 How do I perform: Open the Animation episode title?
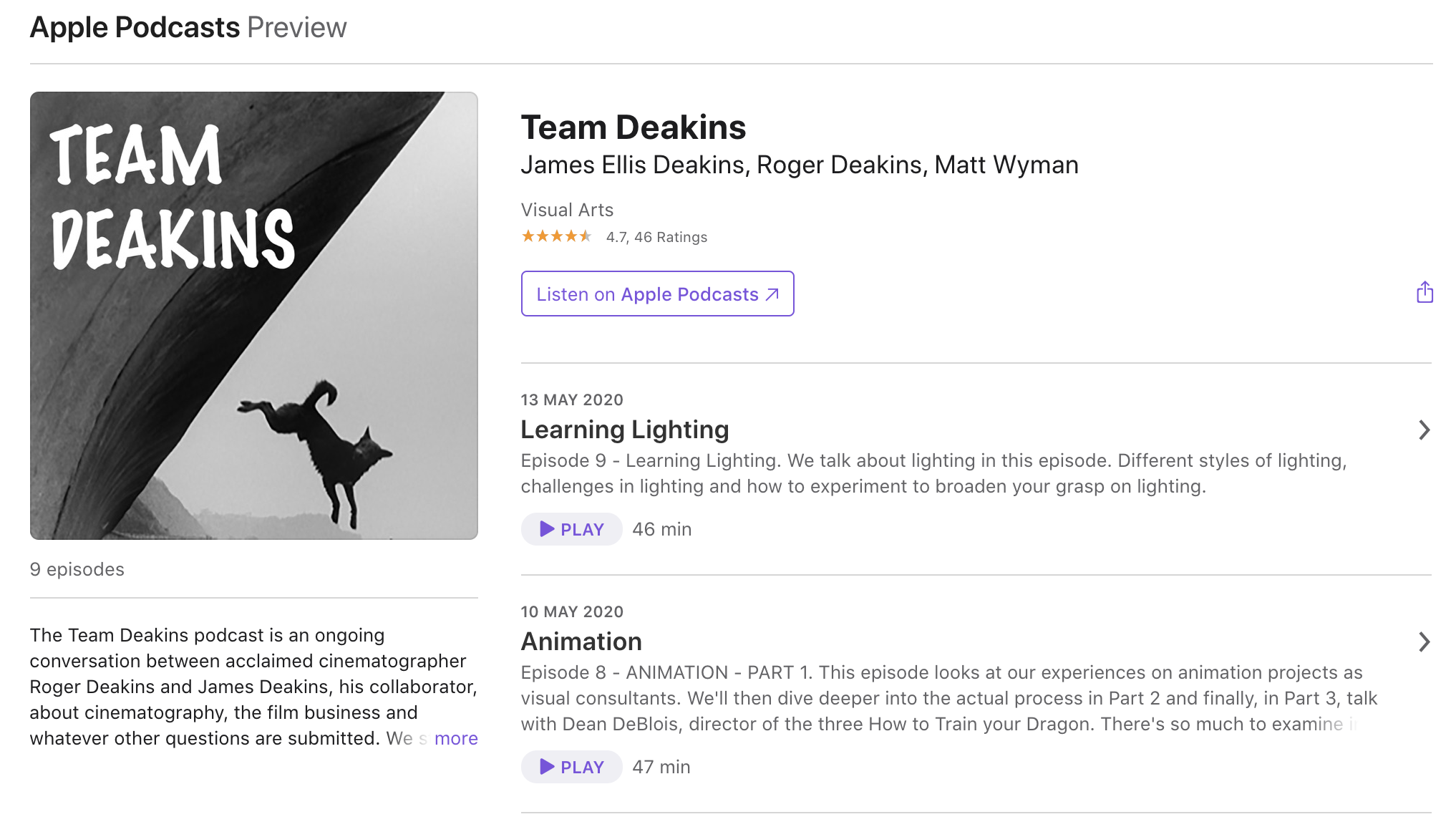pos(581,642)
